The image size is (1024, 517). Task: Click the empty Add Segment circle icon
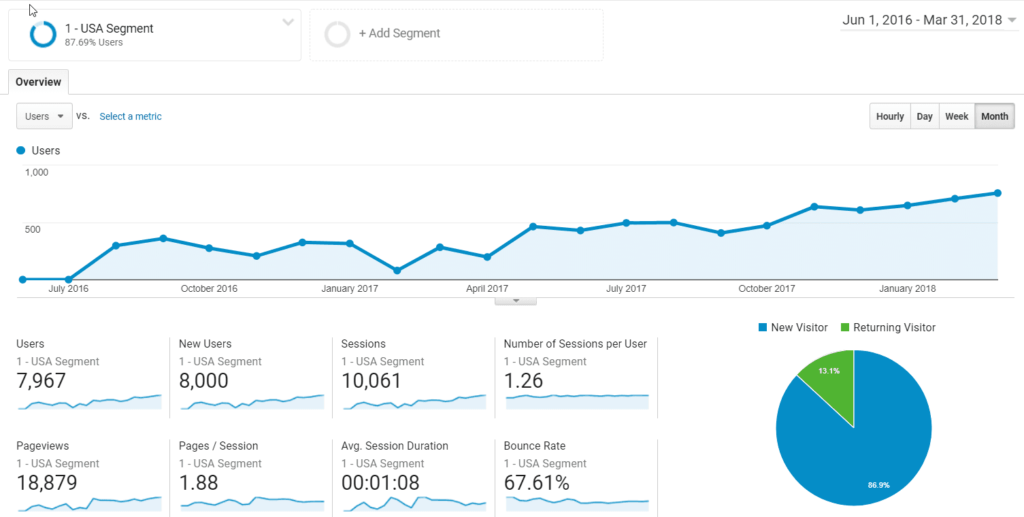[338, 34]
